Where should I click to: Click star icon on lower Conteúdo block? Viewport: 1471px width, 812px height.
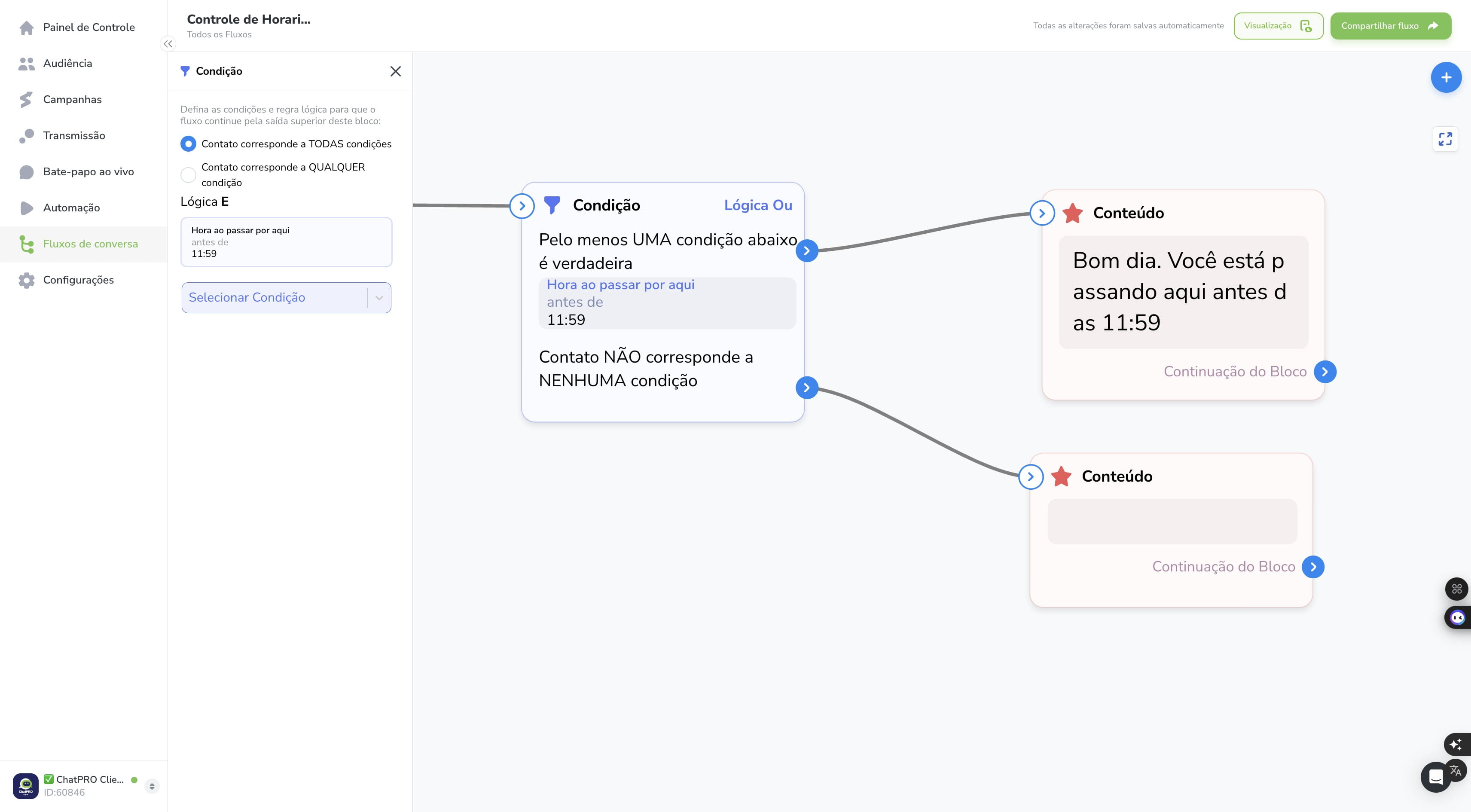[x=1061, y=476]
